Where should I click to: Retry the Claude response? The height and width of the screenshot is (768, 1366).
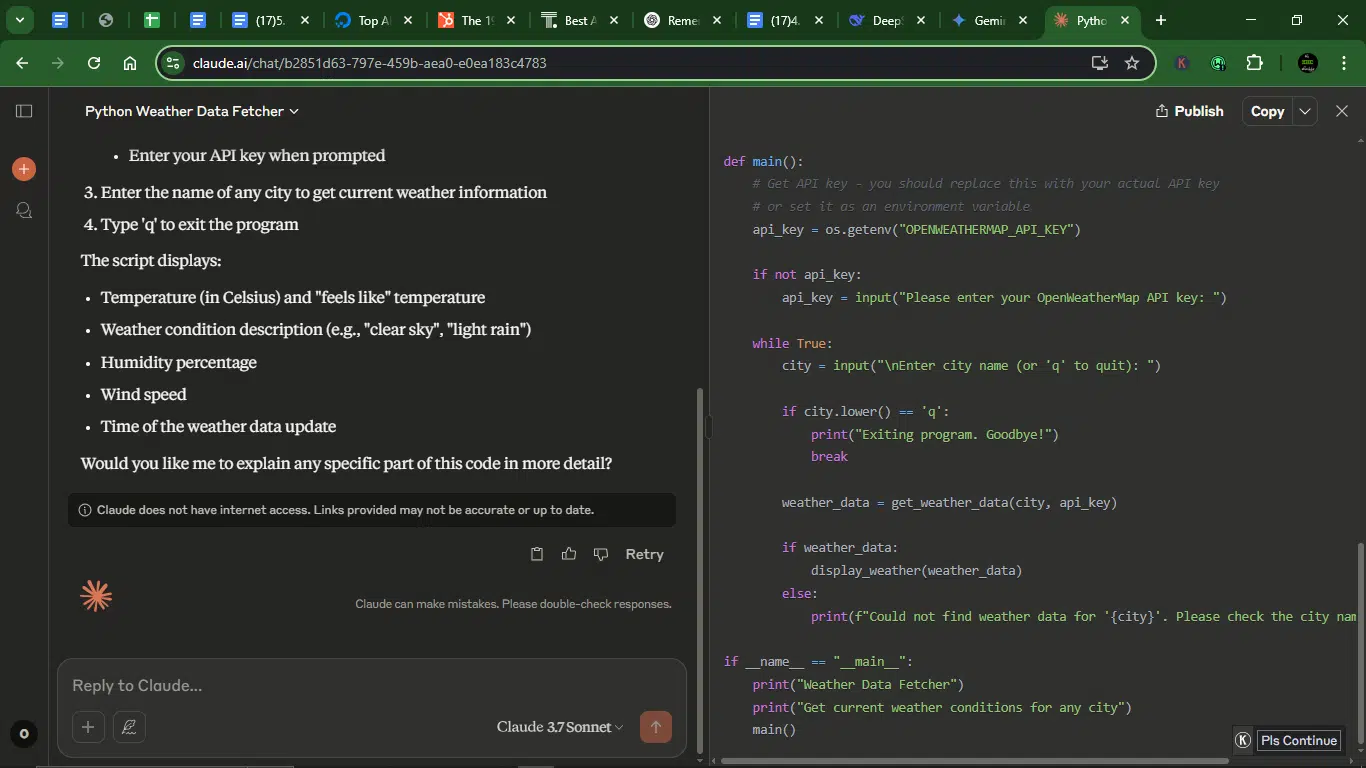coord(644,554)
